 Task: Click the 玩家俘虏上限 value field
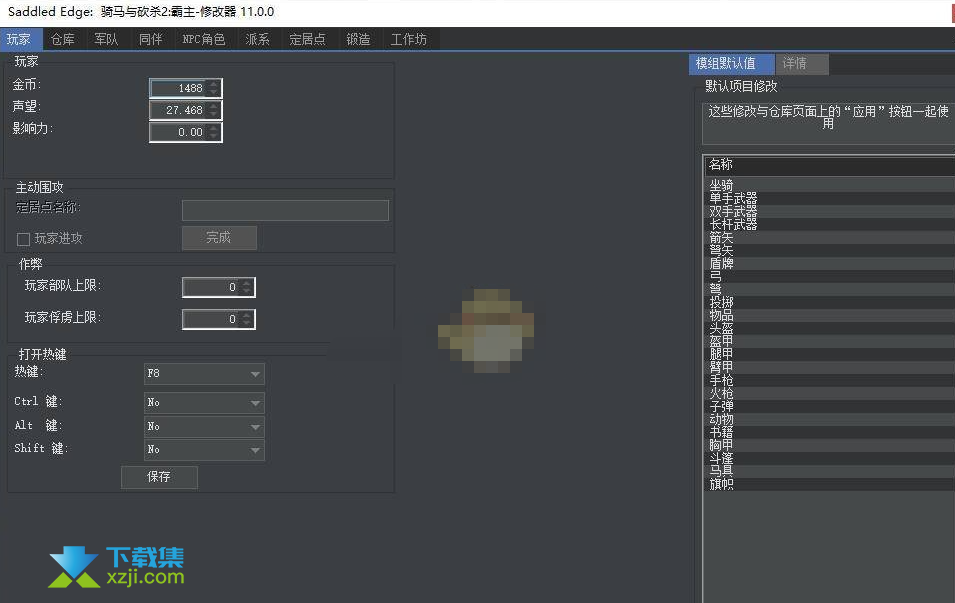click(x=211, y=319)
